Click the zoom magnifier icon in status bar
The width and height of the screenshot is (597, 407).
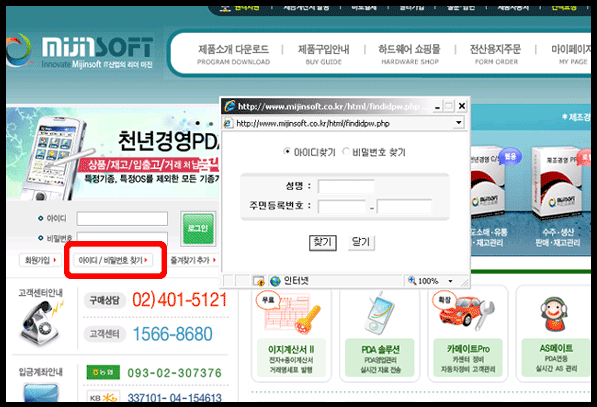[412, 281]
